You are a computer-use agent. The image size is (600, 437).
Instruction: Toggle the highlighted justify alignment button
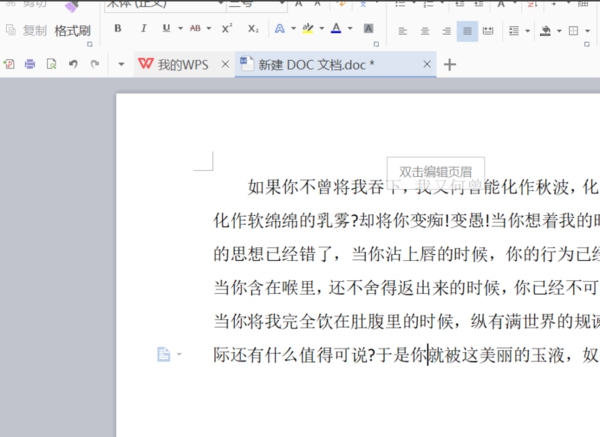click(x=467, y=31)
